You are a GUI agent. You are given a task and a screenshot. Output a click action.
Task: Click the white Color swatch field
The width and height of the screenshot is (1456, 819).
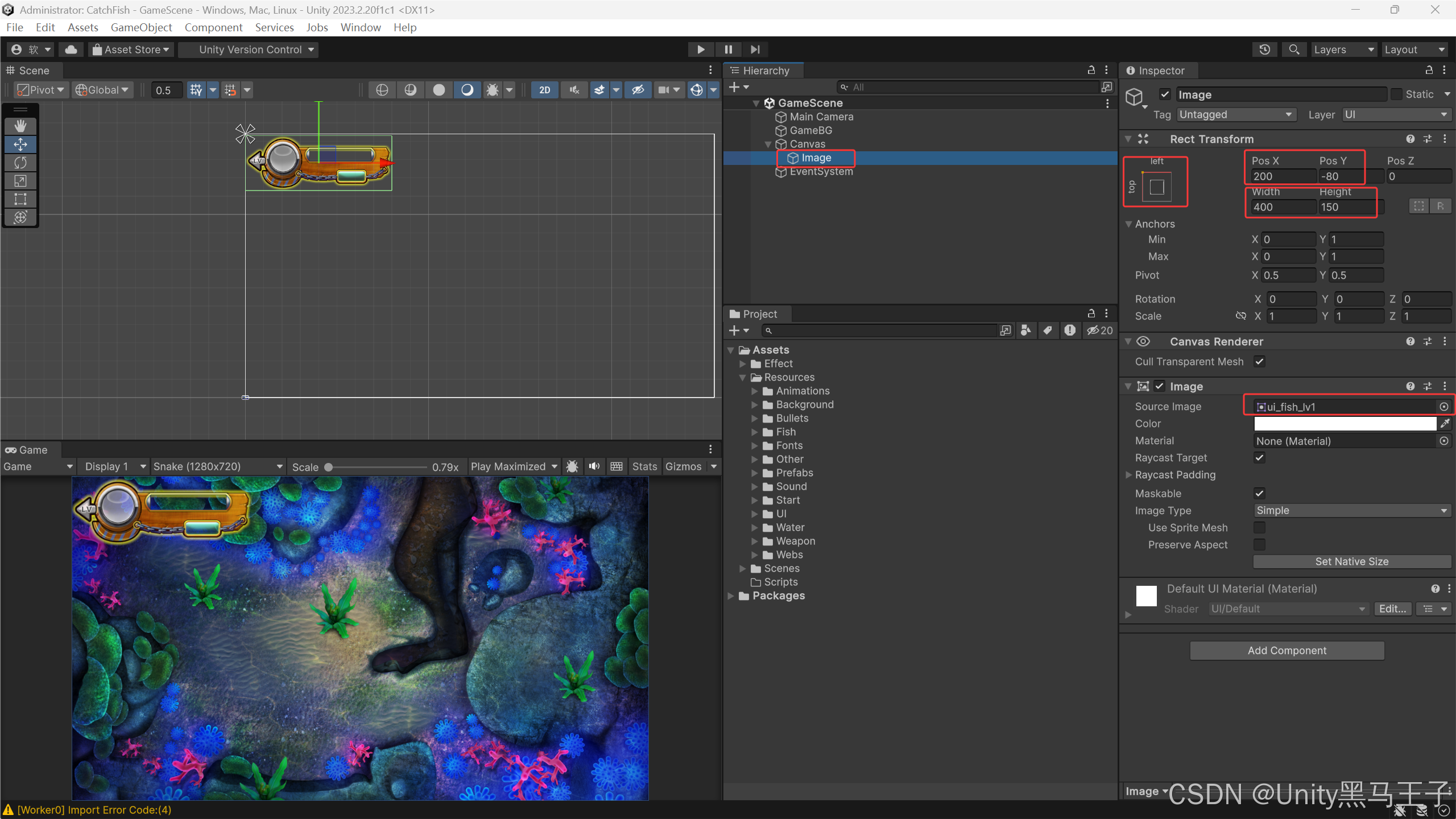[x=1345, y=424]
